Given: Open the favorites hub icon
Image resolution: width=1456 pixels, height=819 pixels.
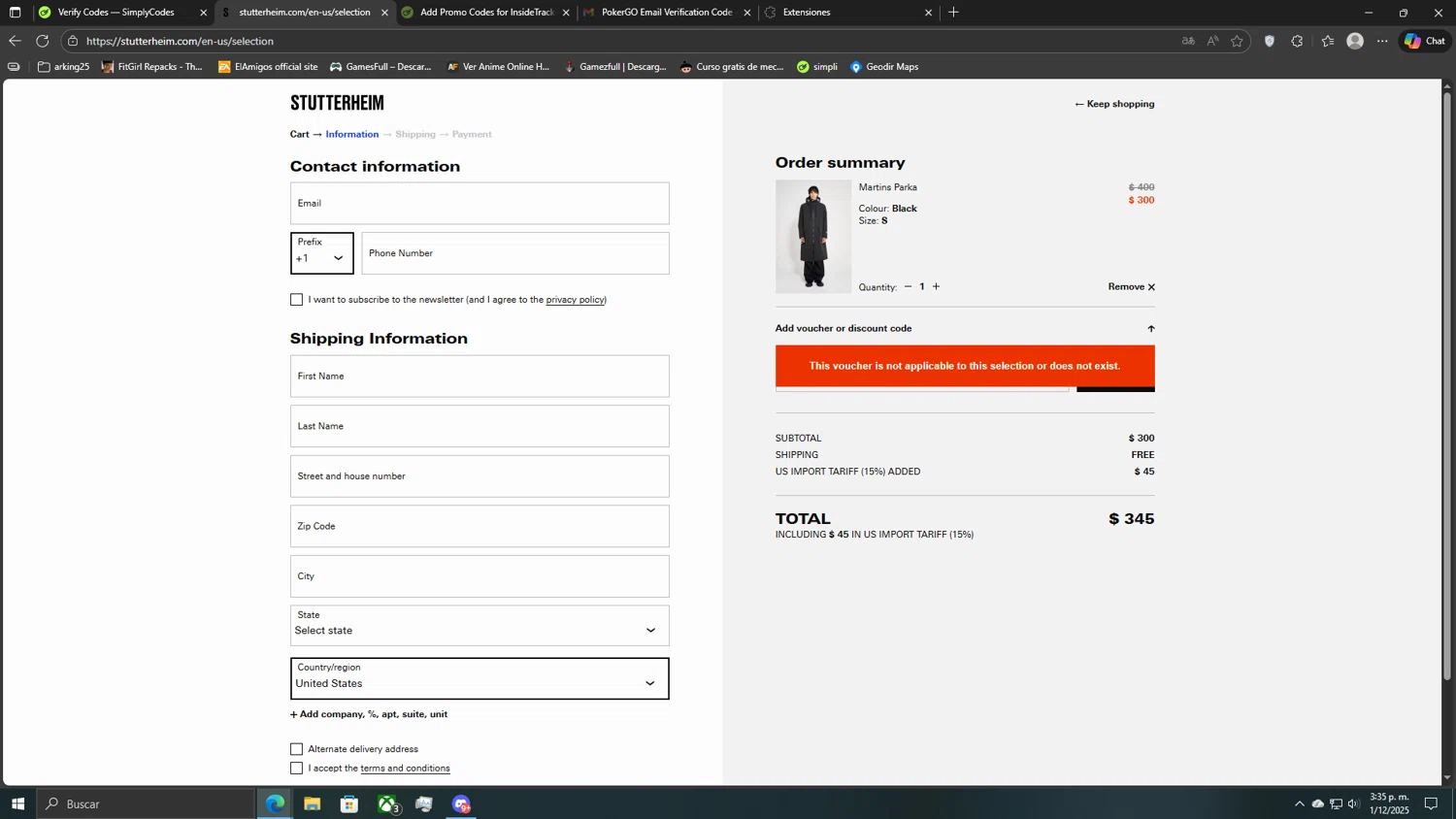Looking at the screenshot, I should pyautogui.click(x=1328, y=41).
